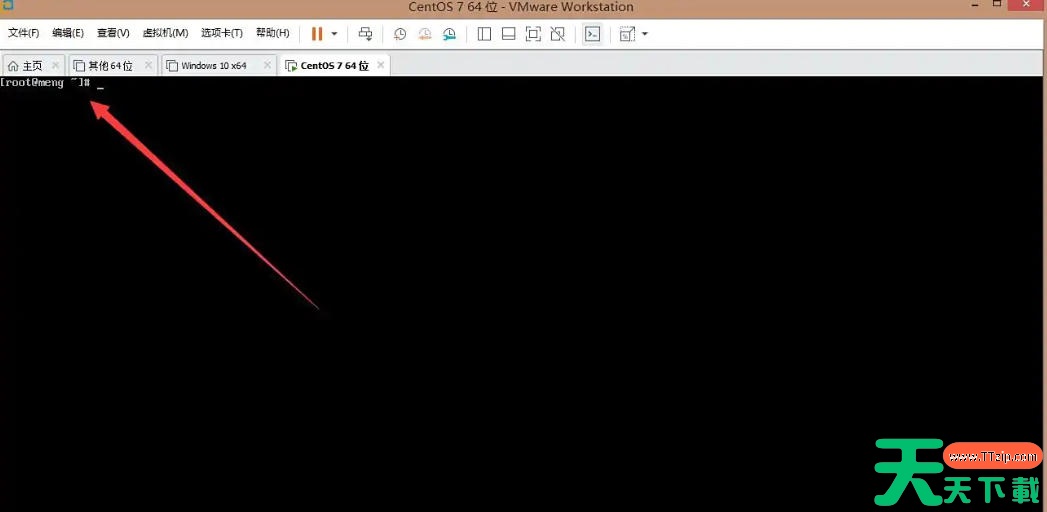Screen dimensions: 1047x512
Task: Open the 查看(V) menu
Action: point(113,33)
